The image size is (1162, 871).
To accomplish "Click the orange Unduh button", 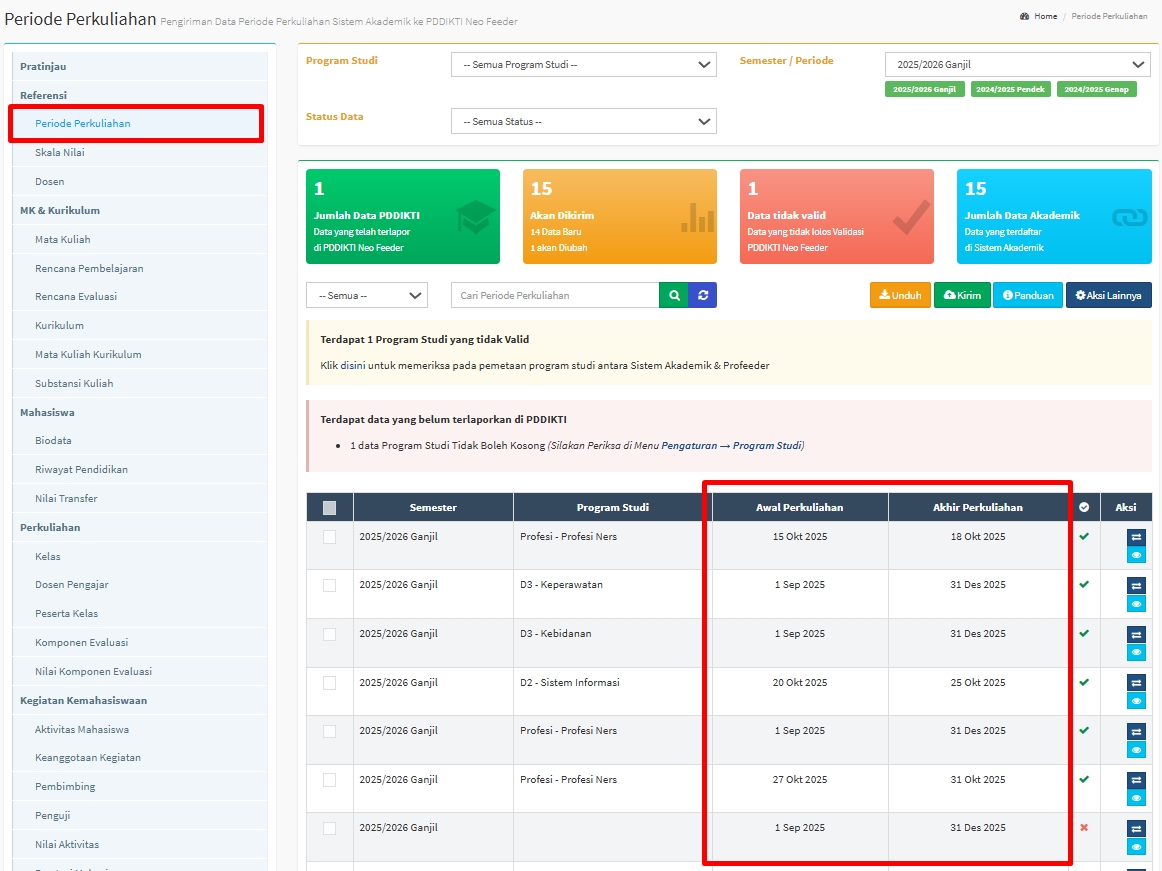I will (x=900, y=295).
